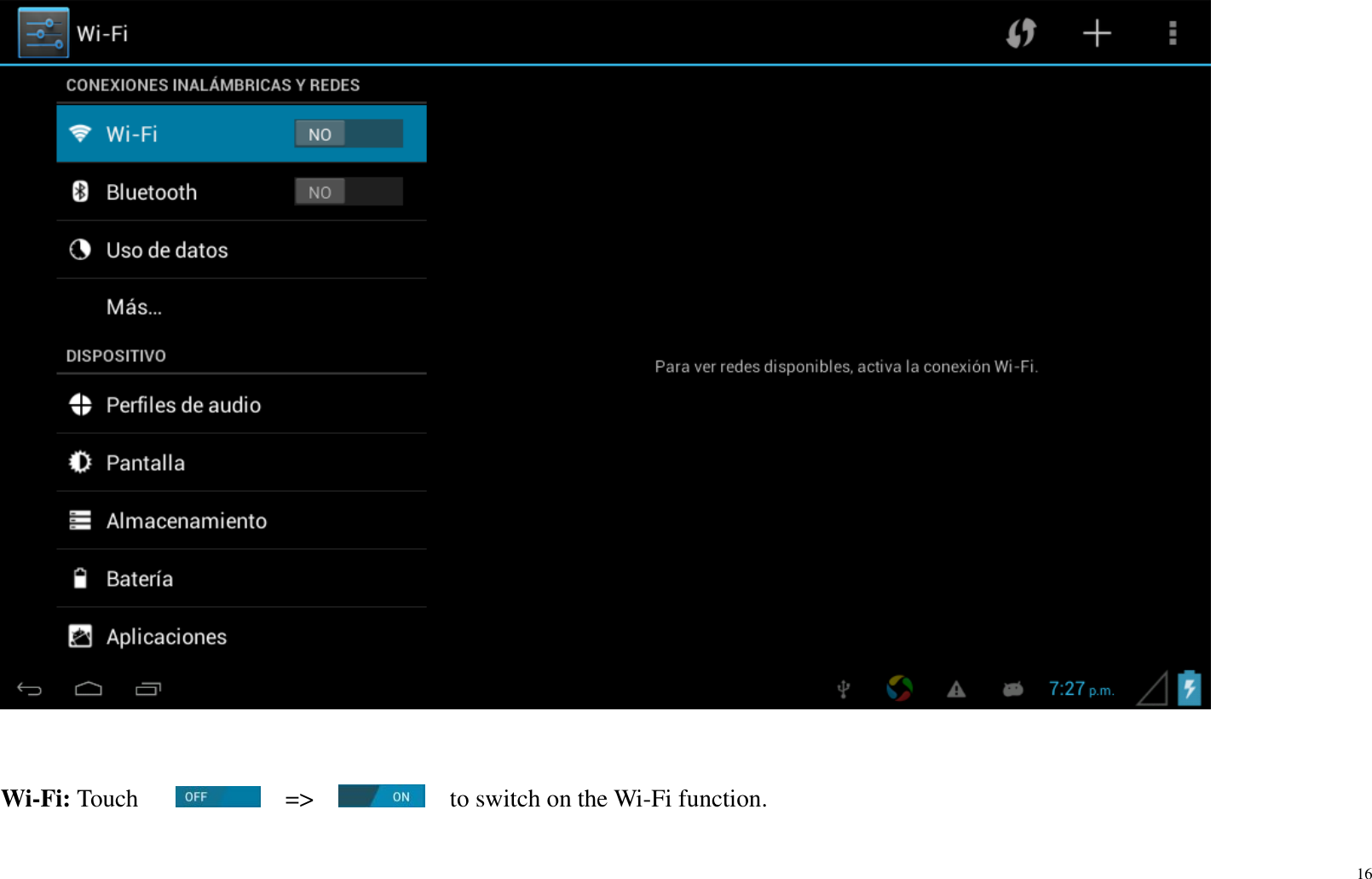Select the Wi-Fi settings row
The width and height of the screenshot is (1372, 879).
coord(241,134)
